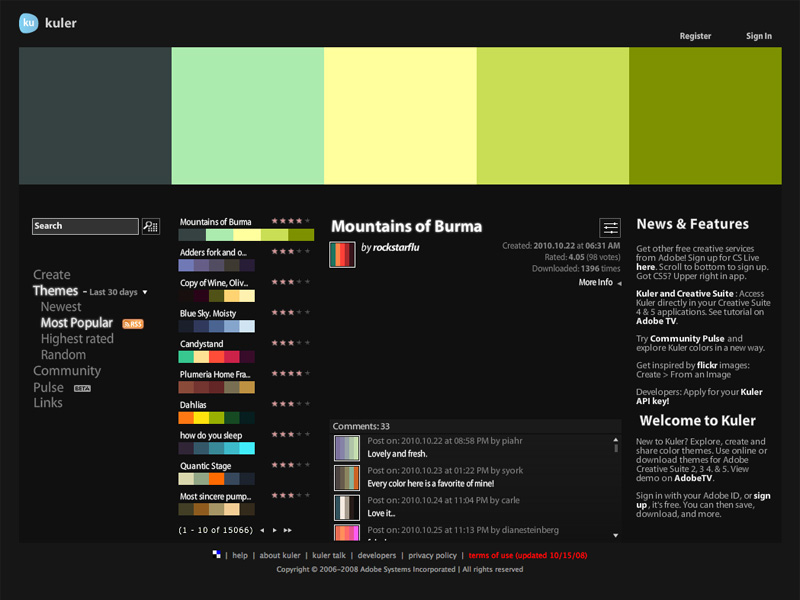Image resolution: width=800 pixels, height=600 pixels.
Task: Click piahr's comment avatar thumbnail
Action: pos(347,448)
